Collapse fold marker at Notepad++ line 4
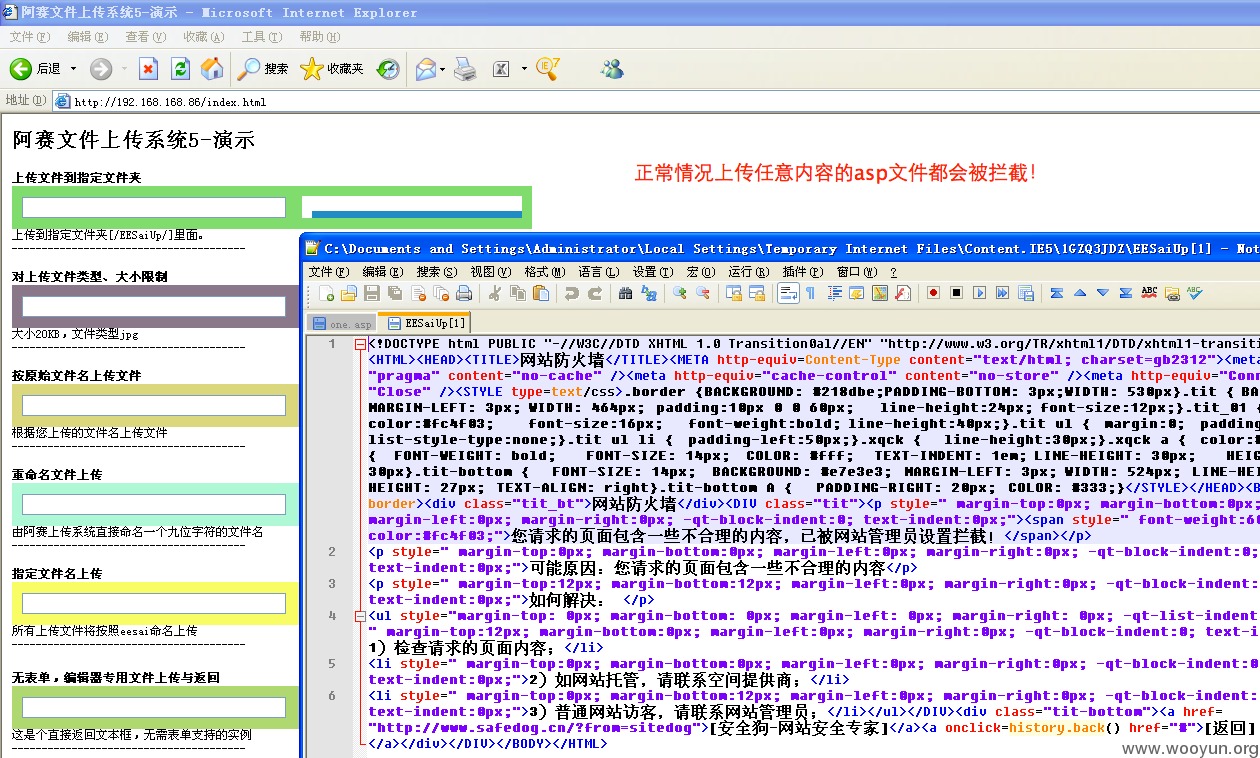1260x758 pixels. 360,616
